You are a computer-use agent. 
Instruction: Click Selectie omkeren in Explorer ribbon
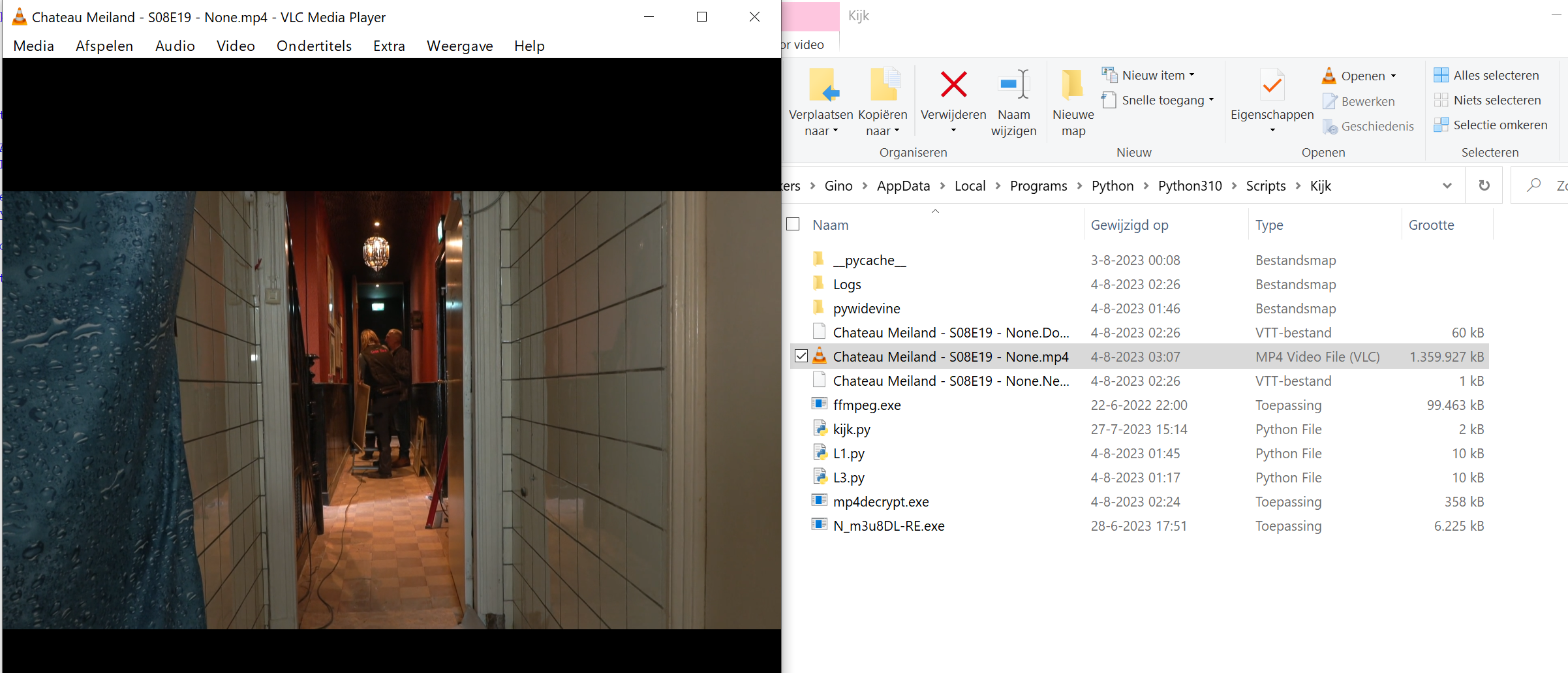coord(1490,125)
